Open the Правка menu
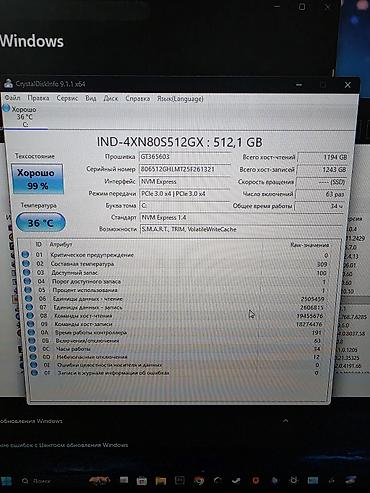Viewport: 370px width, 493px height. point(38,98)
